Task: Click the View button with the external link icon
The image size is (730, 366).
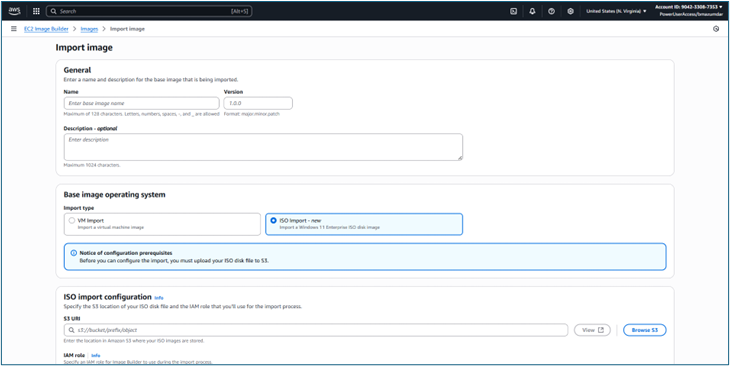Action: [x=592, y=330]
